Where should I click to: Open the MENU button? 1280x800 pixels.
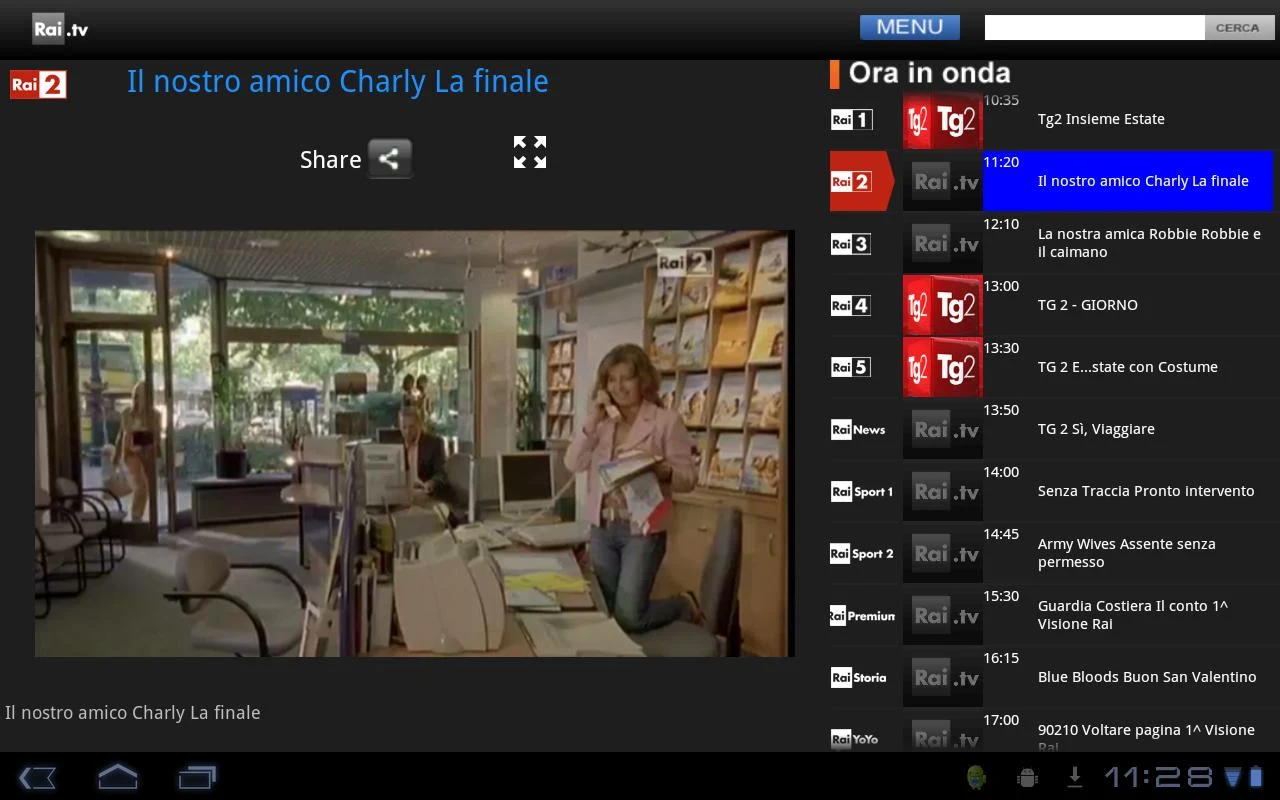(910, 27)
